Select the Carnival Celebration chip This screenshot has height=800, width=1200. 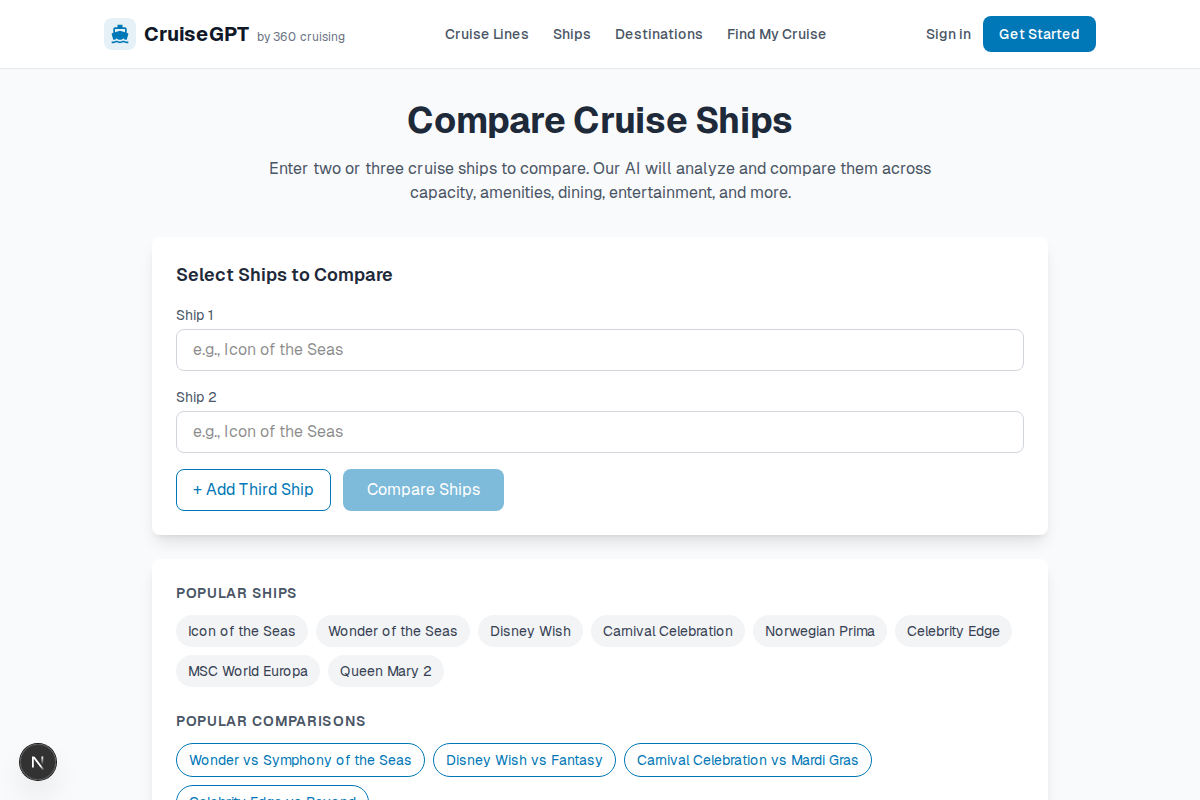point(667,631)
